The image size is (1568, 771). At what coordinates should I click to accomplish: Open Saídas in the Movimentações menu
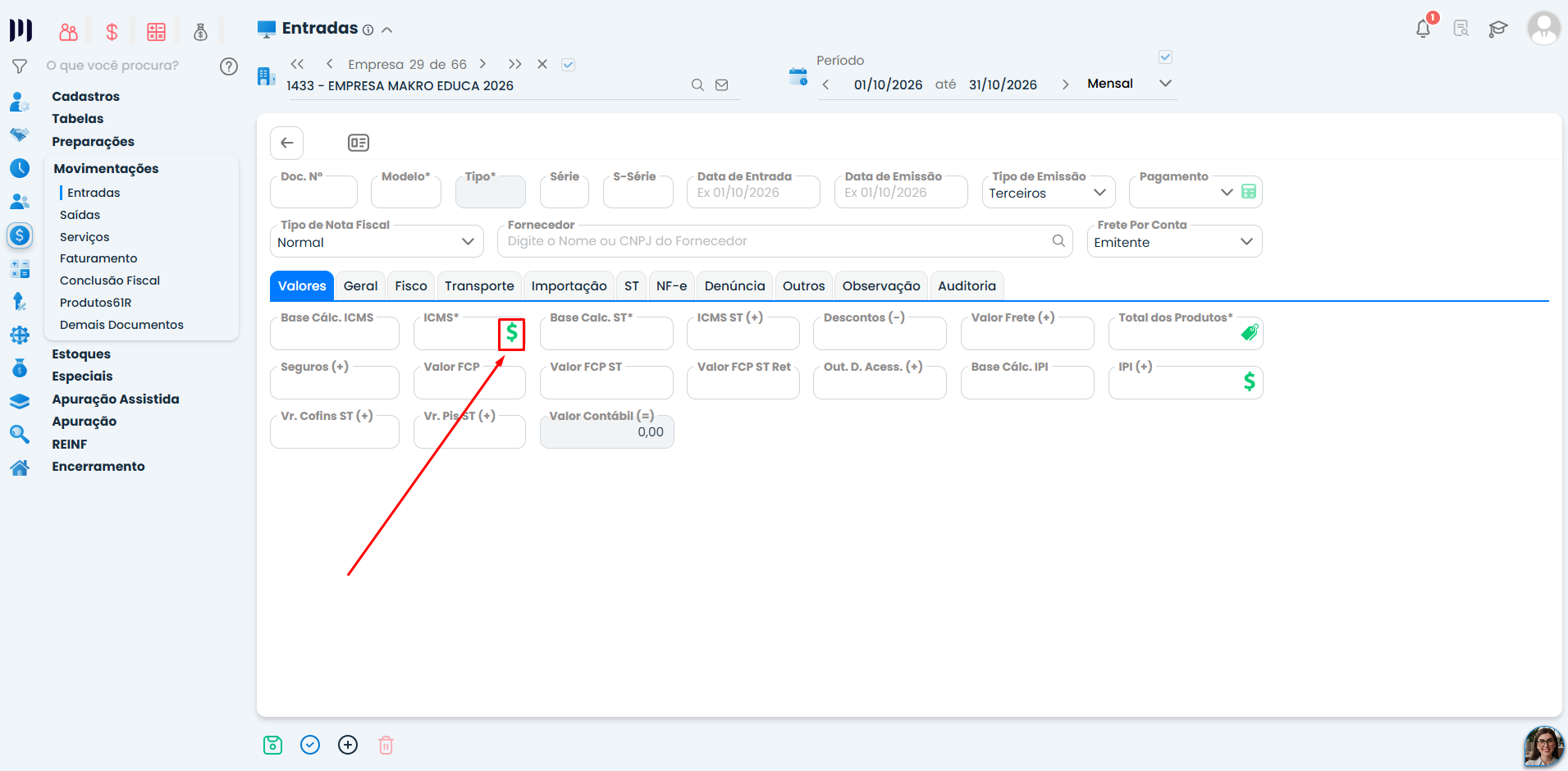(80, 215)
